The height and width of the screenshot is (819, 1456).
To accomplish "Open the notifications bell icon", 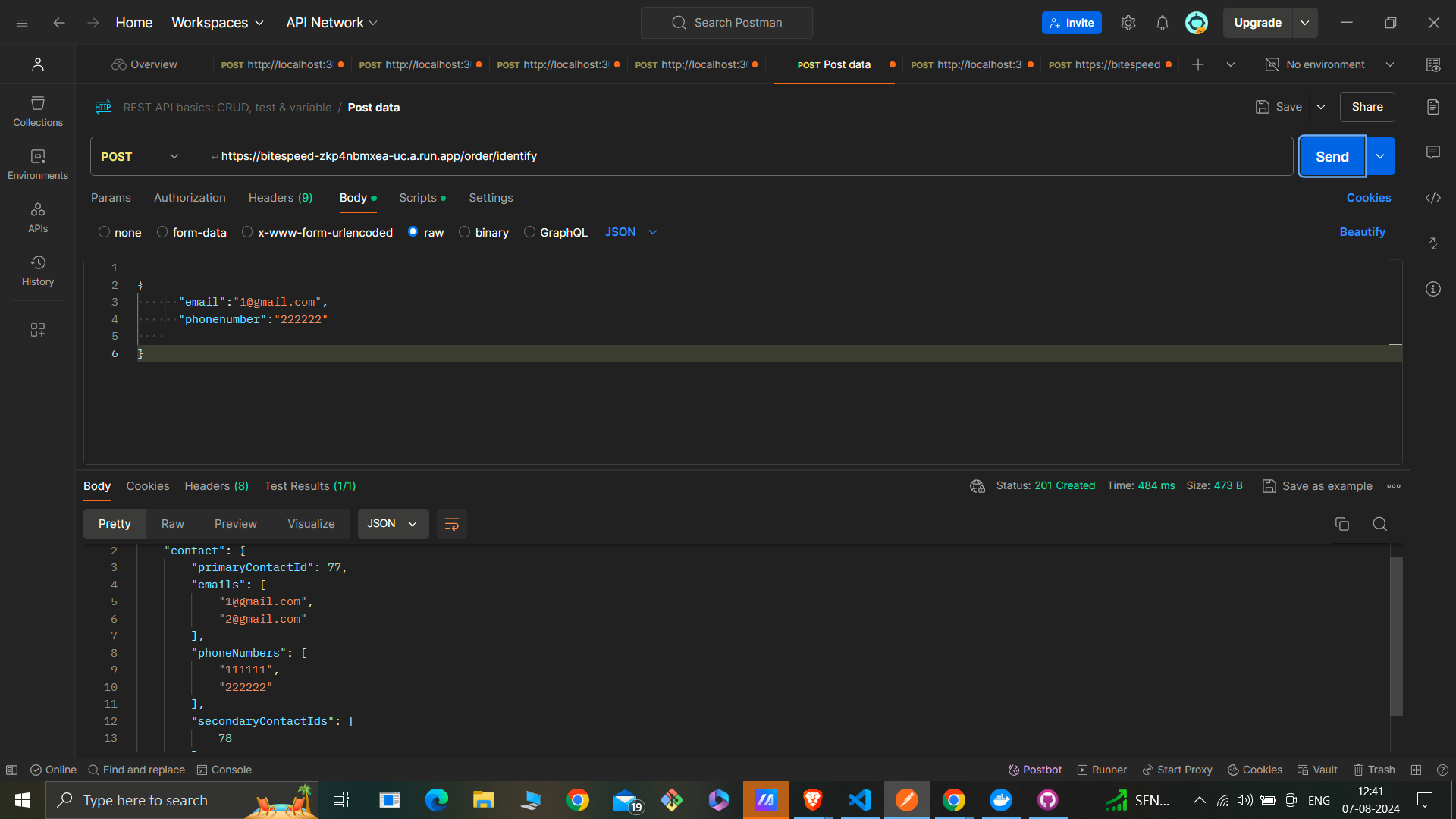I will point(1162,23).
